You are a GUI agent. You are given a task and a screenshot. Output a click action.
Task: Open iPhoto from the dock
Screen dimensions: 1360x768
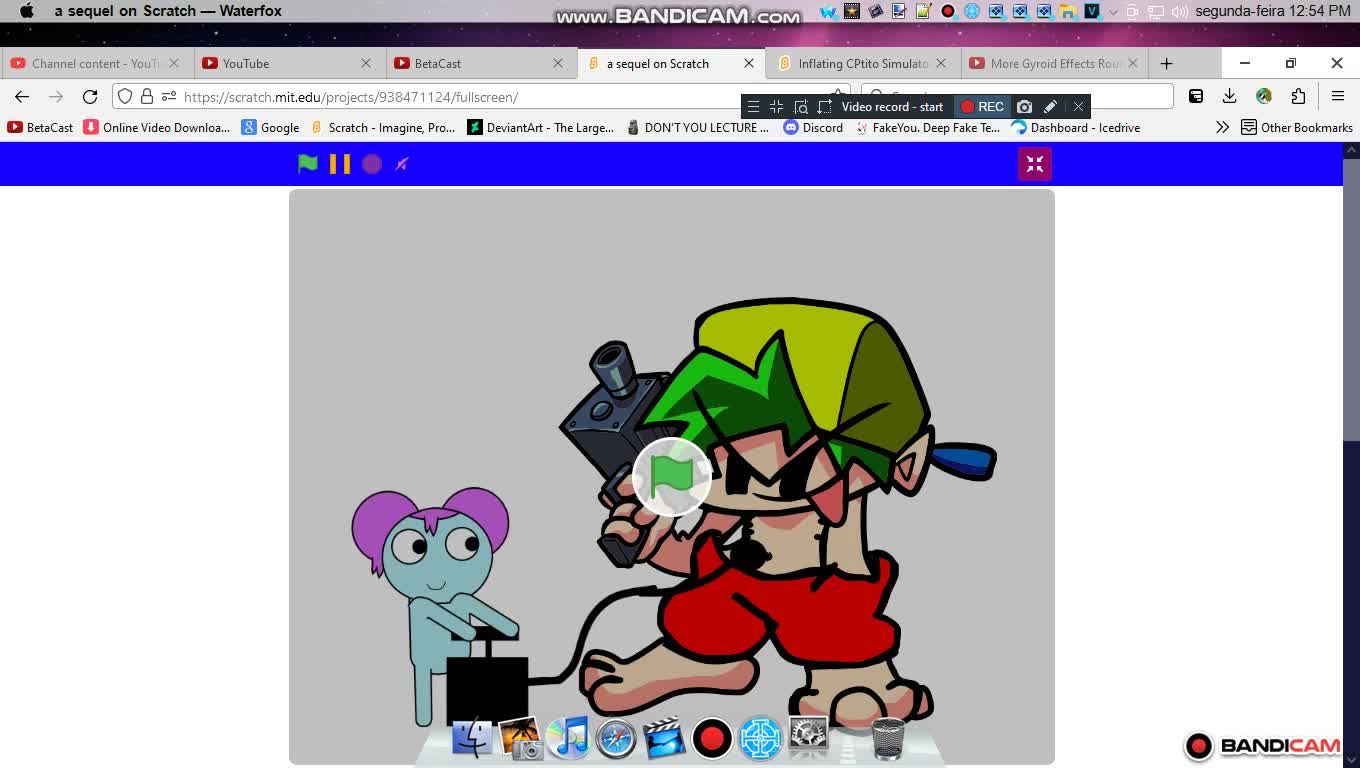pyautogui.click(x=520, y=739)
